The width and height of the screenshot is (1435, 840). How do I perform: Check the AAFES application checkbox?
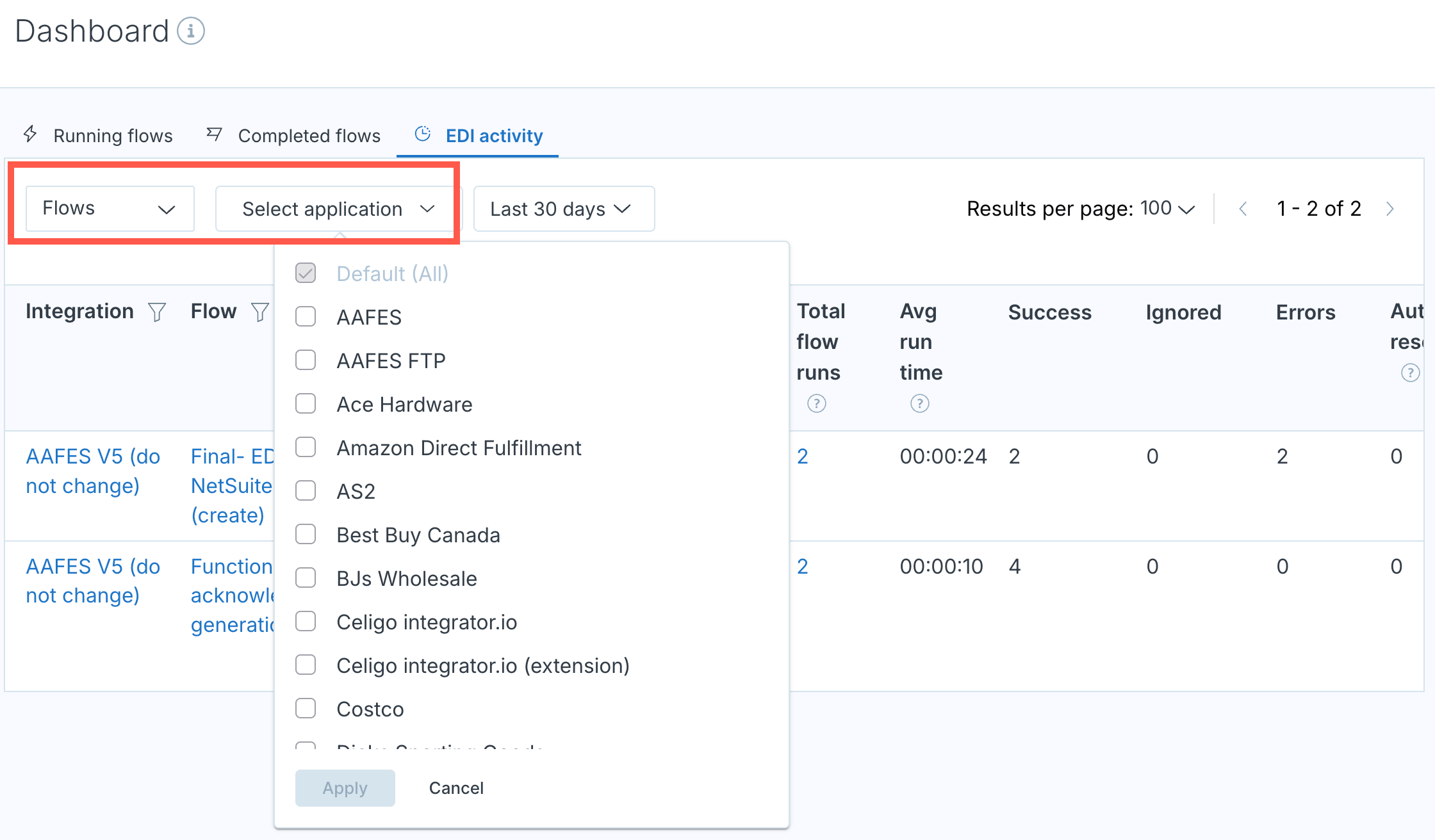pos(306,316)
